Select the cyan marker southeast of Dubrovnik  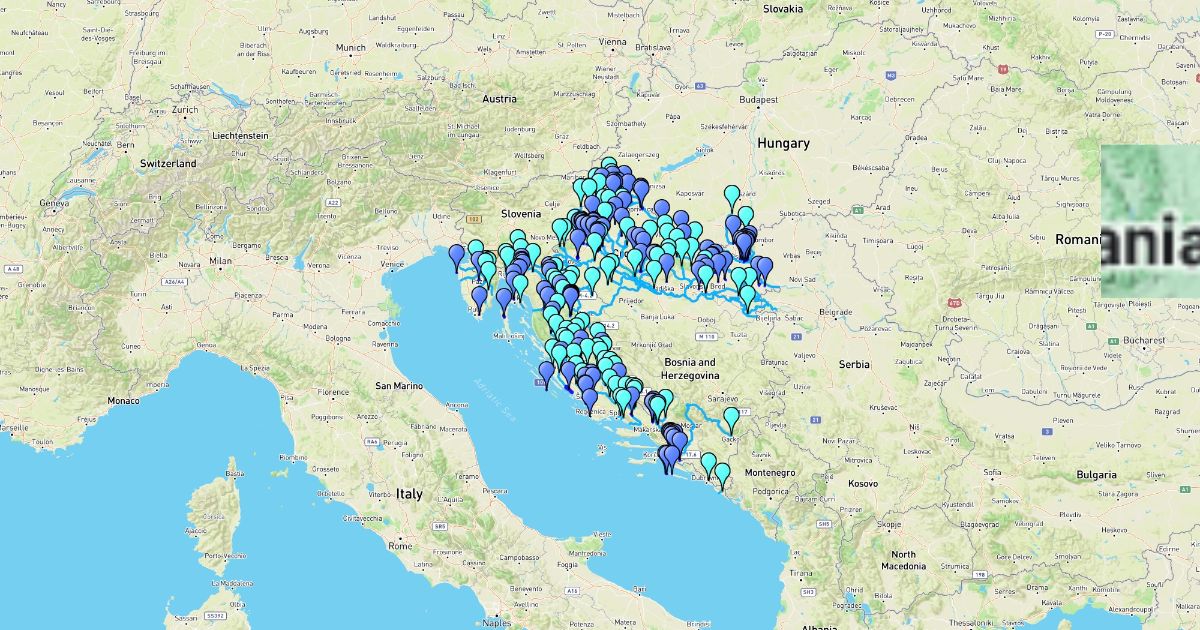[x=722, y=473]
